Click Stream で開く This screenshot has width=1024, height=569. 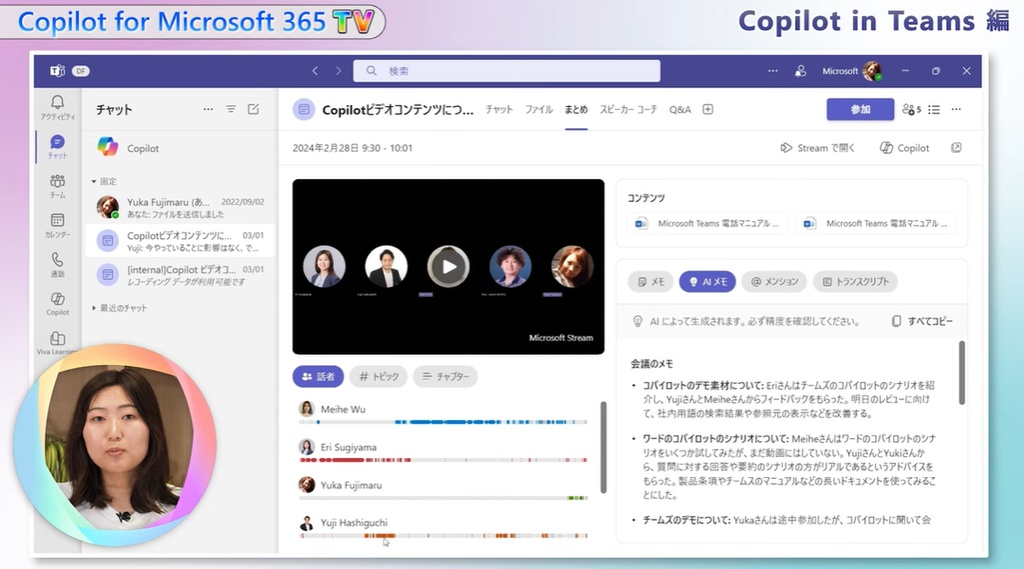tap(817, 148)
